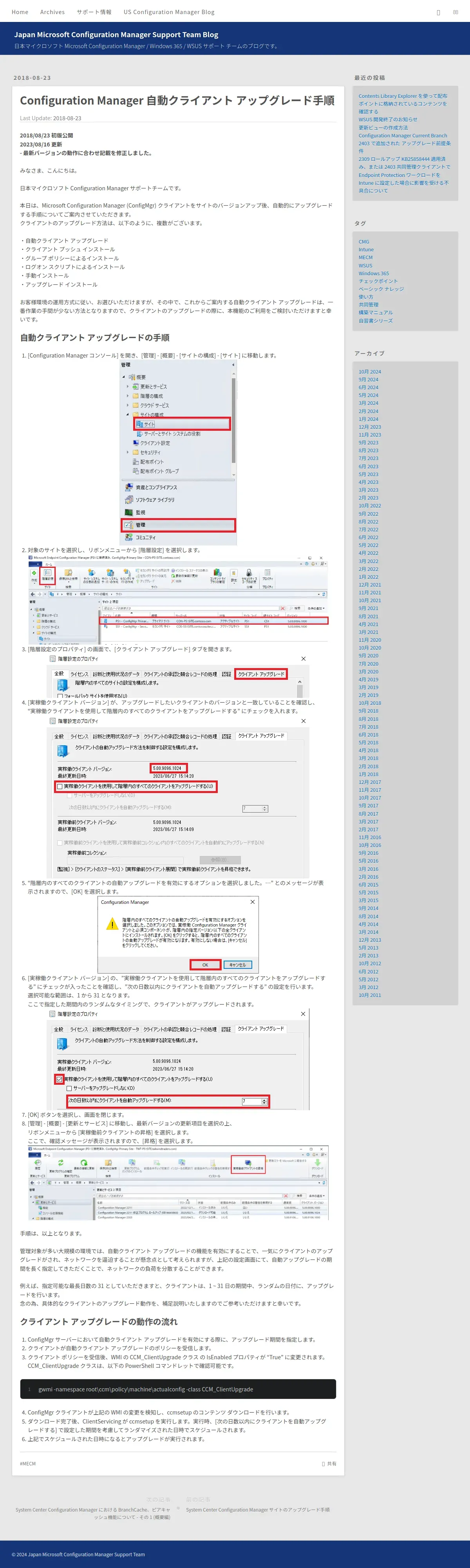Enlarge the 更新とサービス console screenshot in step 8

[178, 1183]
